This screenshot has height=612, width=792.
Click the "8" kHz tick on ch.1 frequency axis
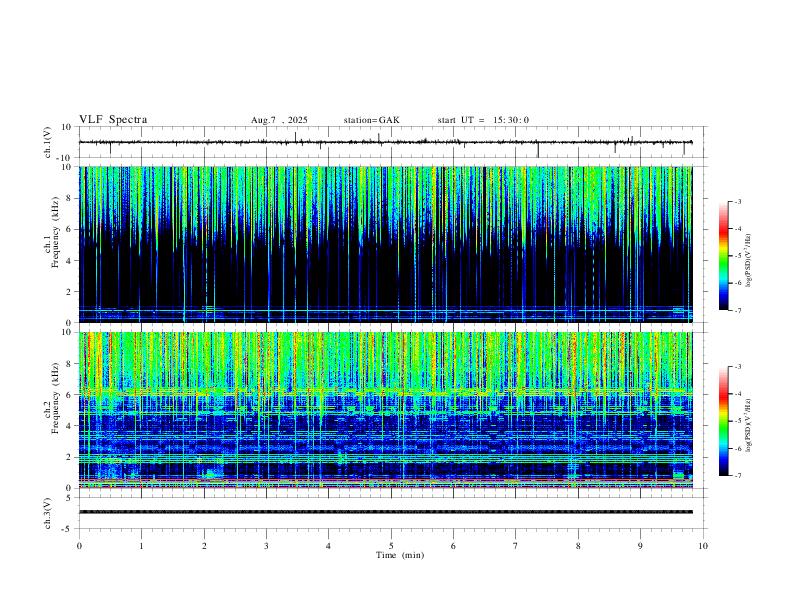click(70, 198)
